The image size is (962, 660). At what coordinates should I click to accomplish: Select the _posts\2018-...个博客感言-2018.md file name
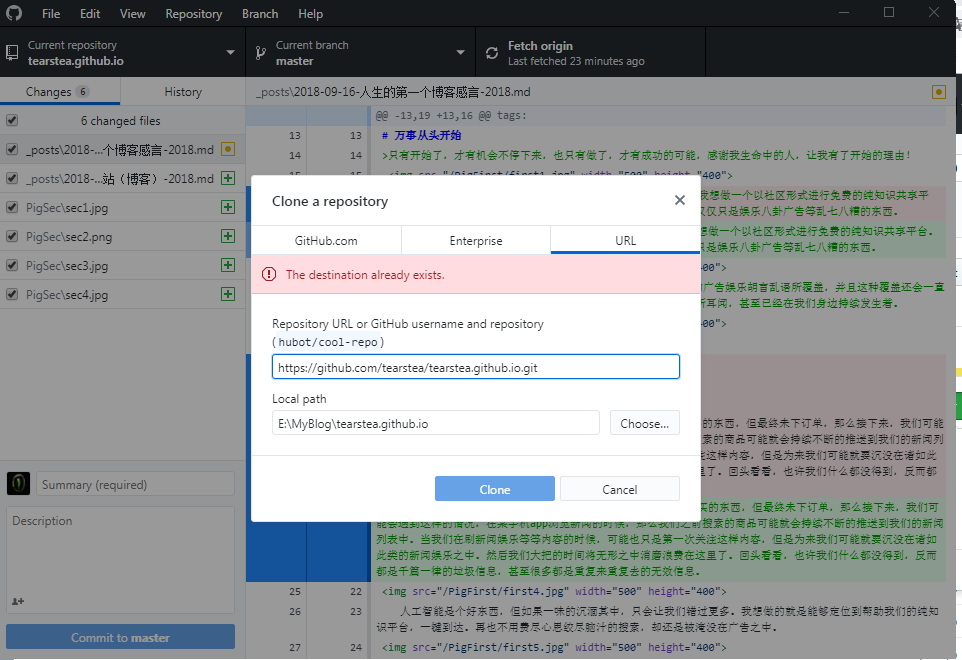120,150
